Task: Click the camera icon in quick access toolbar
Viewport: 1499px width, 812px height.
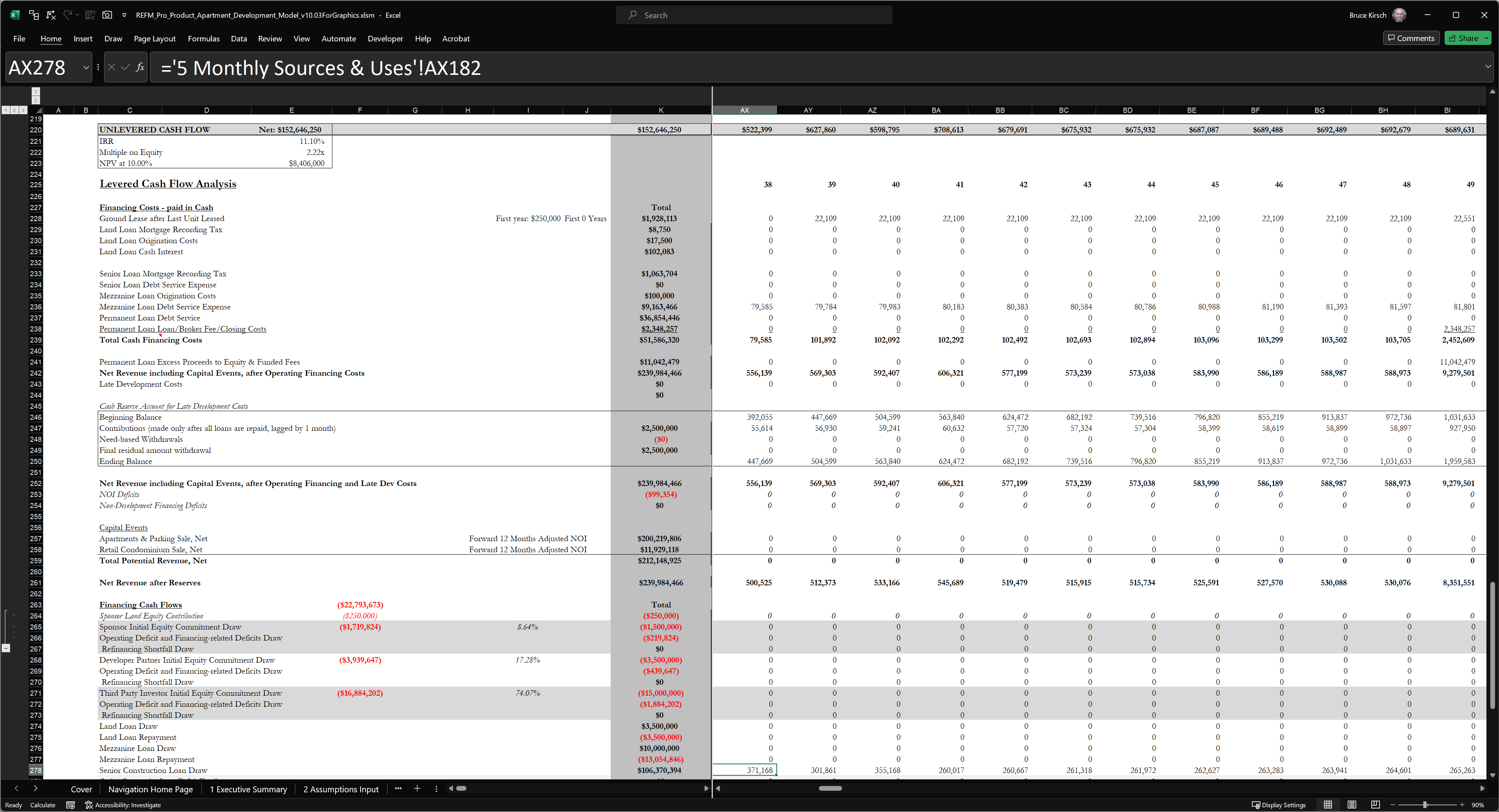Action: (x=107, y=15)
